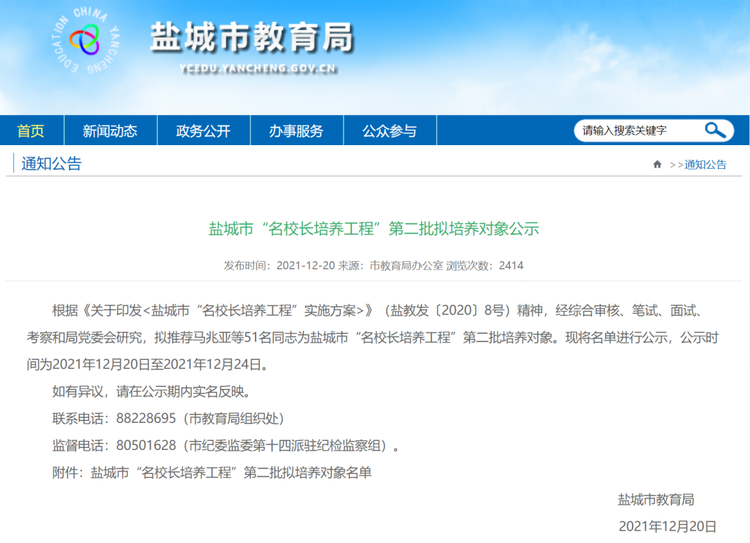Open attachment 第二批拟培养对象名单
This screenshot has width=750, height=543.
click(x=308, y=473)
